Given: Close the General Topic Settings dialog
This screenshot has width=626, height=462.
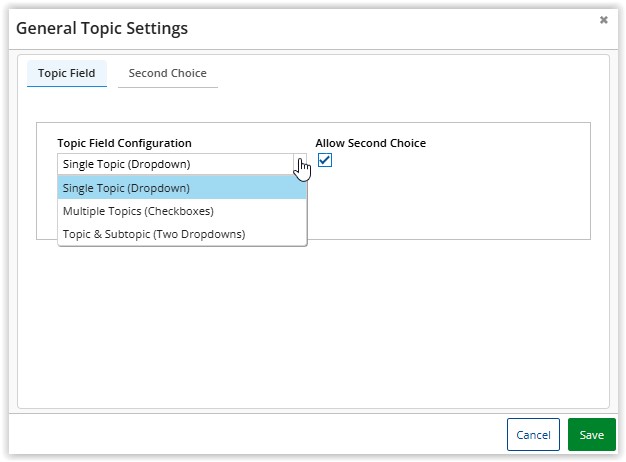Looking at the screenshot, I should click(x=604, y=20).
